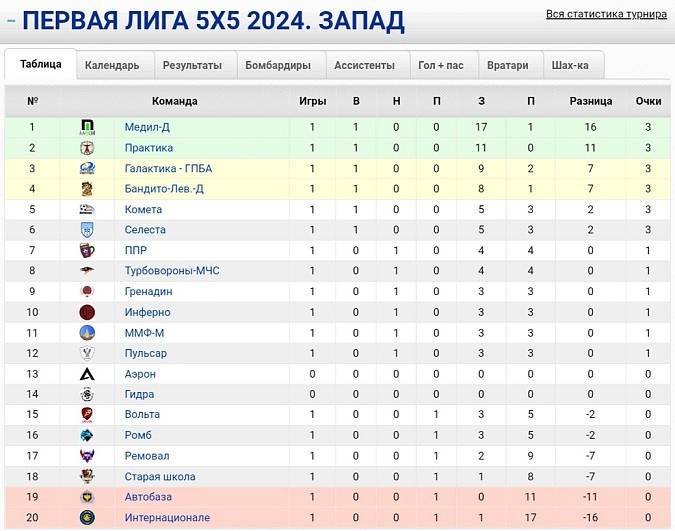Open the Результаты tab
The height and width of the screenshot is (531, 675).
point(192,66)
